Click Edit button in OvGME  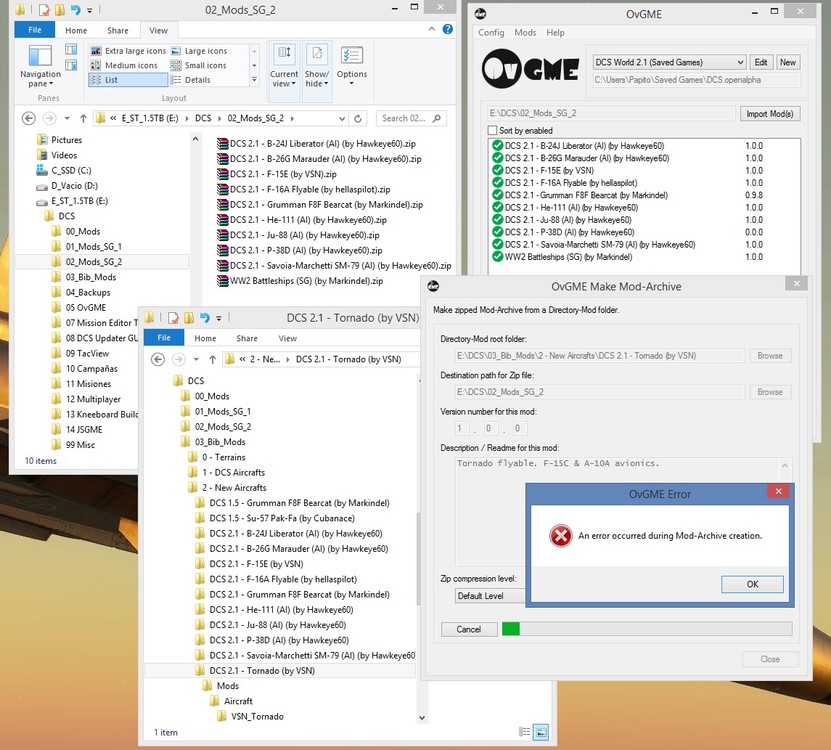point(761,62)
